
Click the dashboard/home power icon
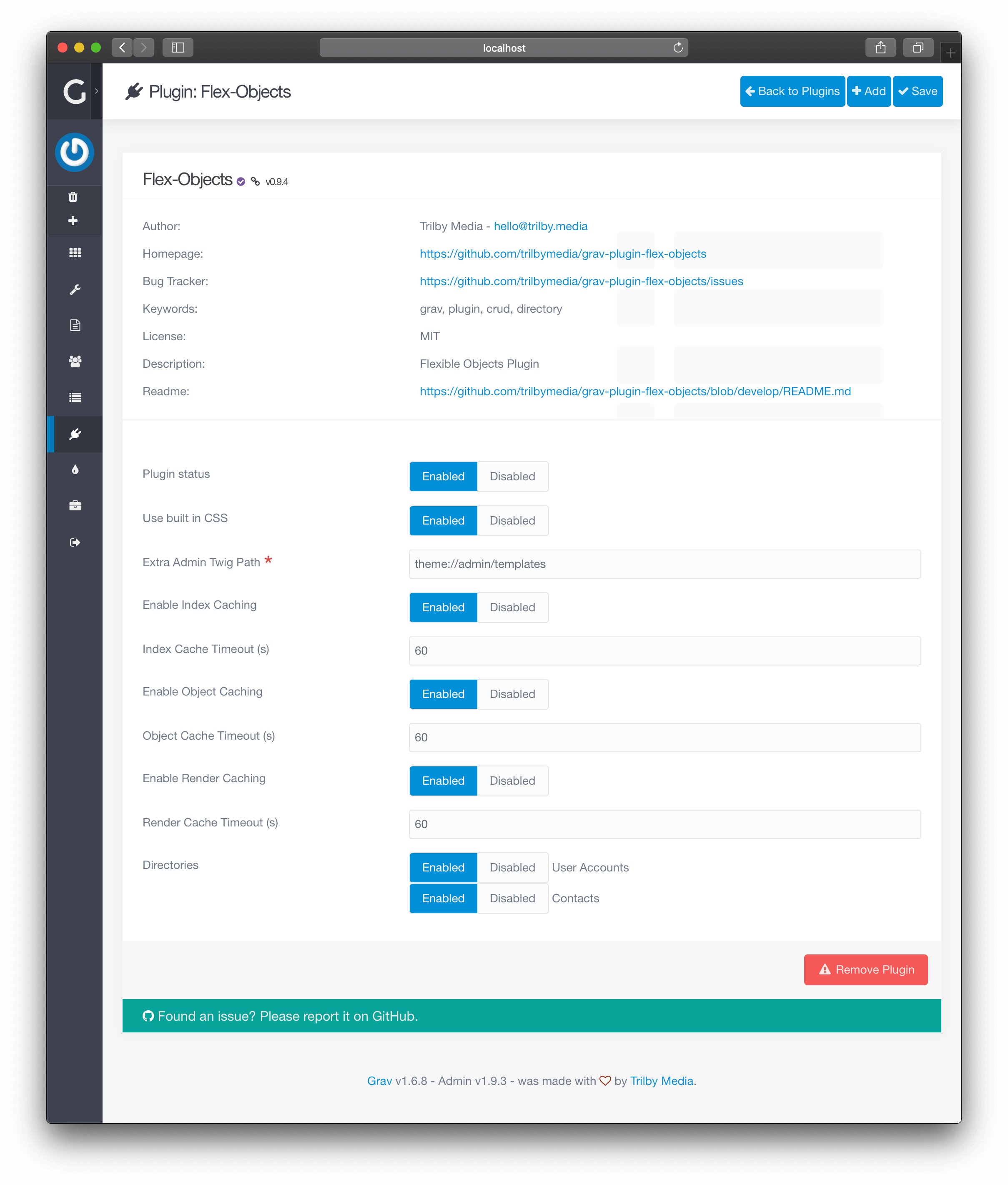click(x=75, y=152)
